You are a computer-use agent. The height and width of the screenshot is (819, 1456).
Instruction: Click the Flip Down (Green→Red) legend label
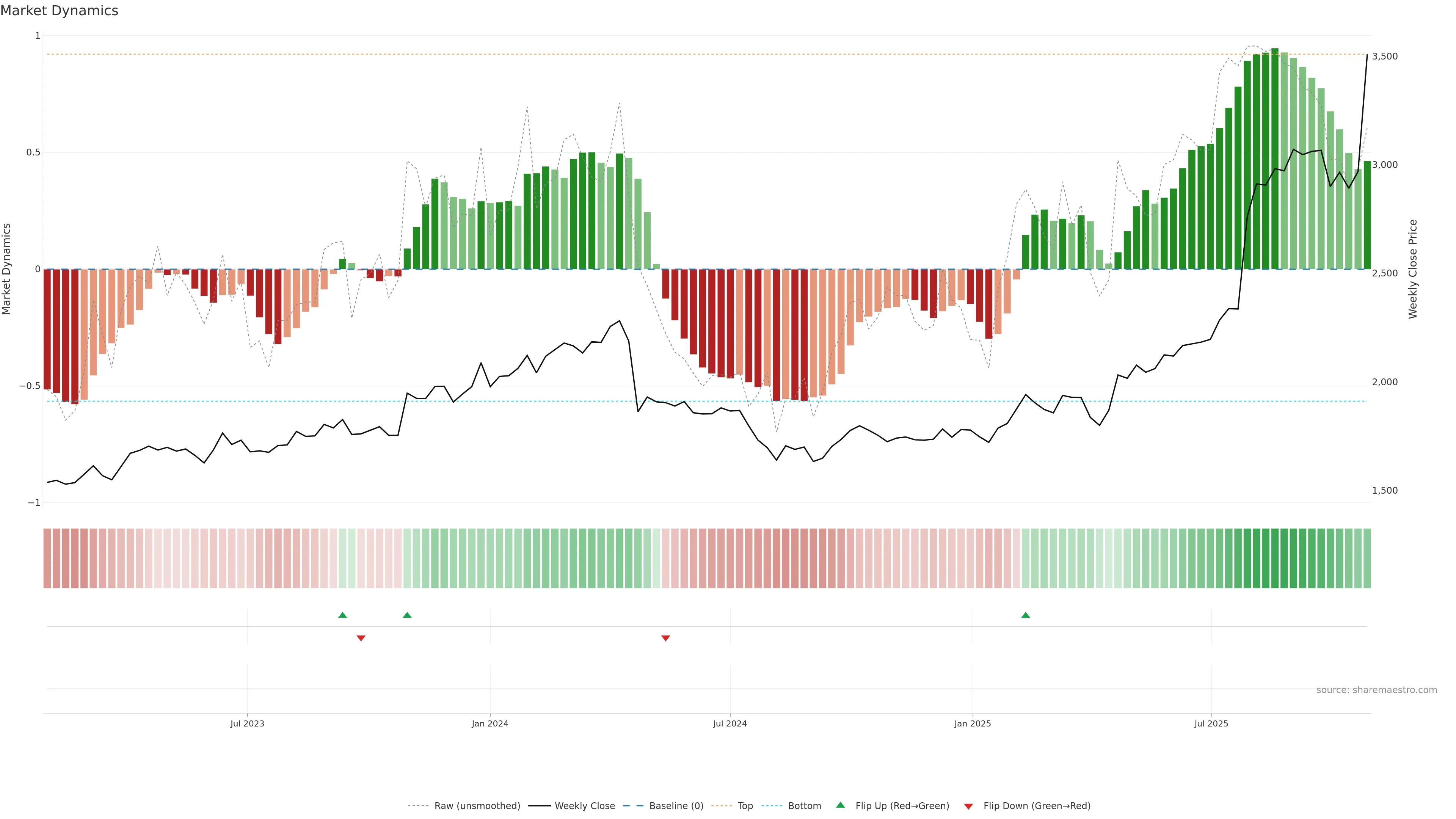(x=1037, y=806)
